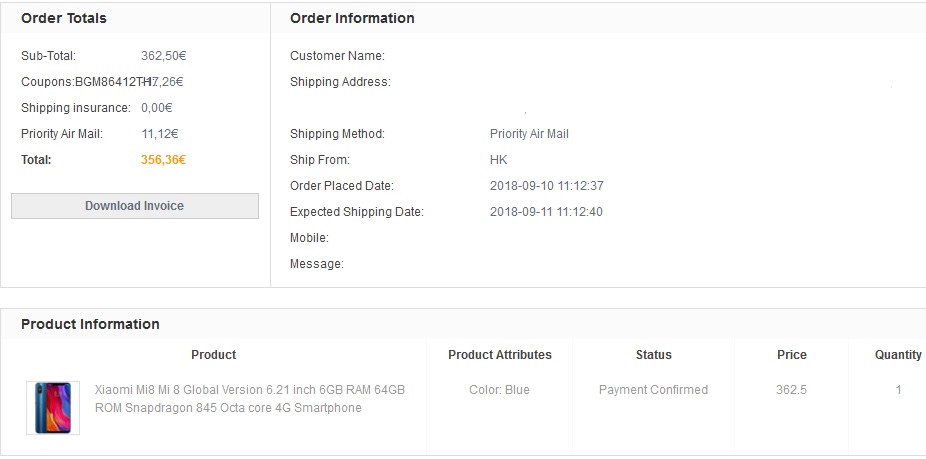
Task: Click the product price 362.5 cell
Action: 791,390
